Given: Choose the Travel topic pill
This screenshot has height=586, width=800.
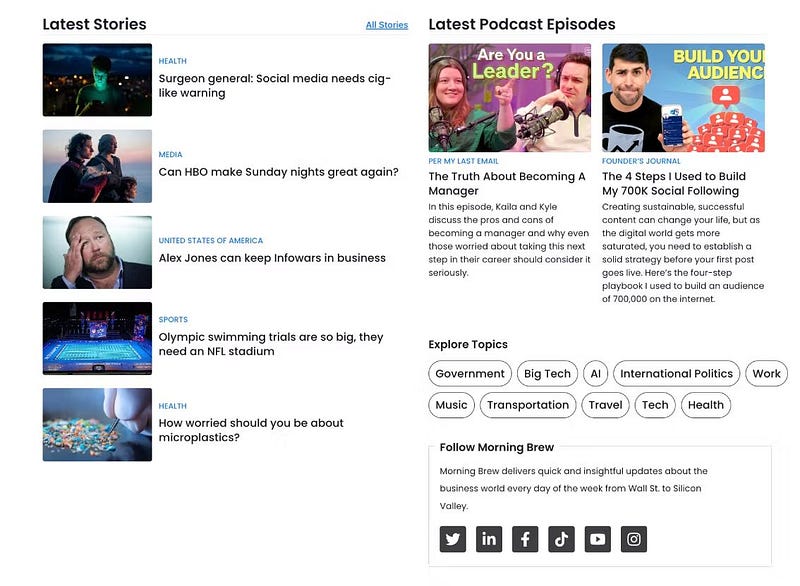Looking at the screenshot, I should (605, 405).
